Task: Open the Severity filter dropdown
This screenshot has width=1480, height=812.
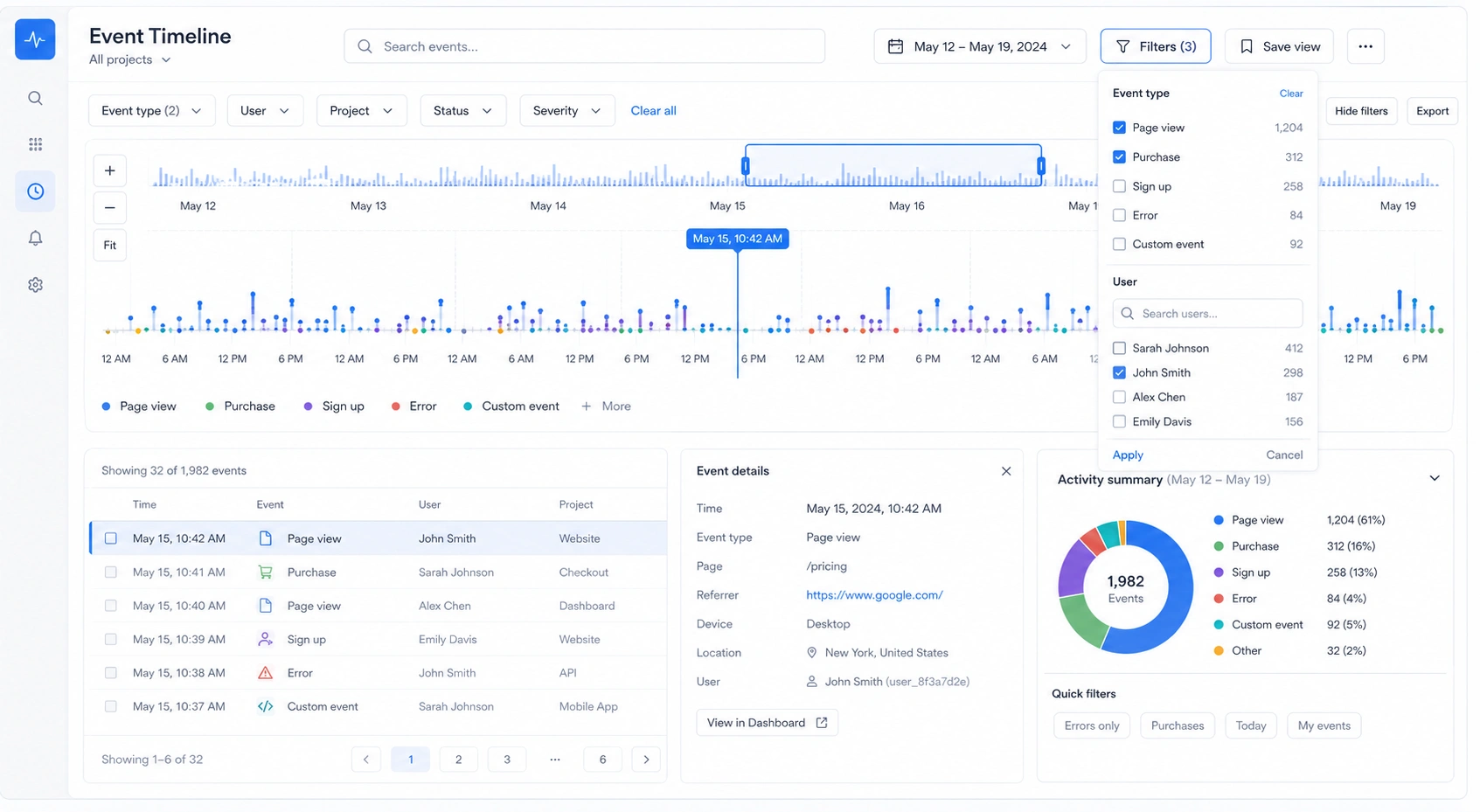Action: coord(566,111)
